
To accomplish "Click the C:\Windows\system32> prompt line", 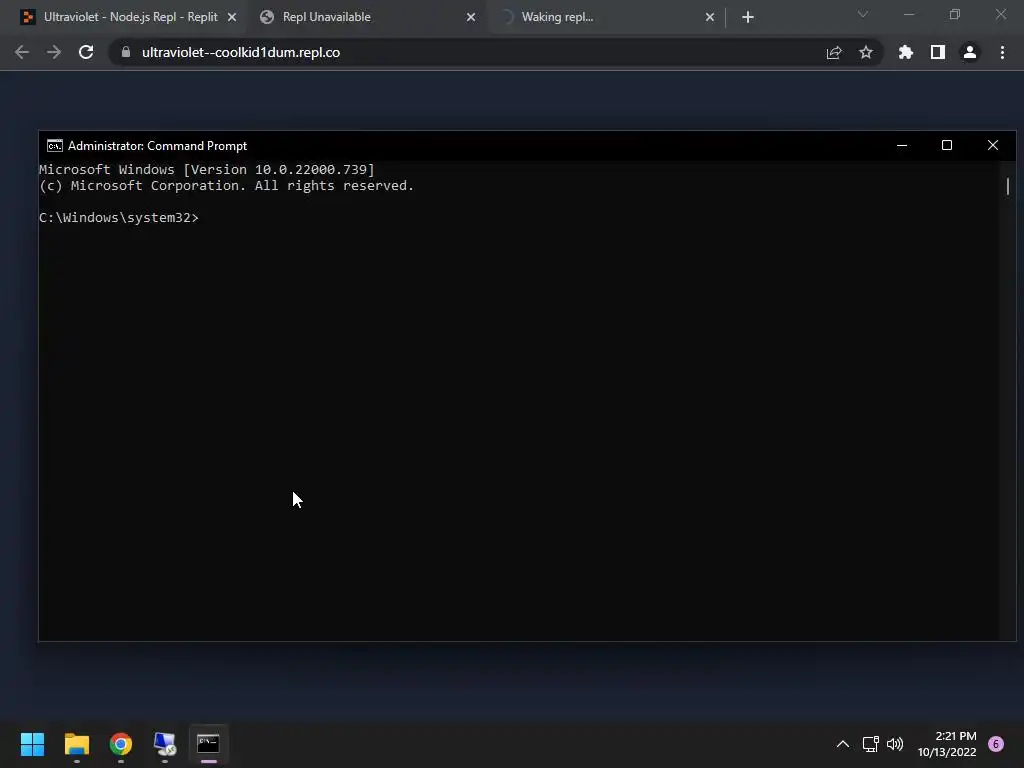I will tap(119, 217).
